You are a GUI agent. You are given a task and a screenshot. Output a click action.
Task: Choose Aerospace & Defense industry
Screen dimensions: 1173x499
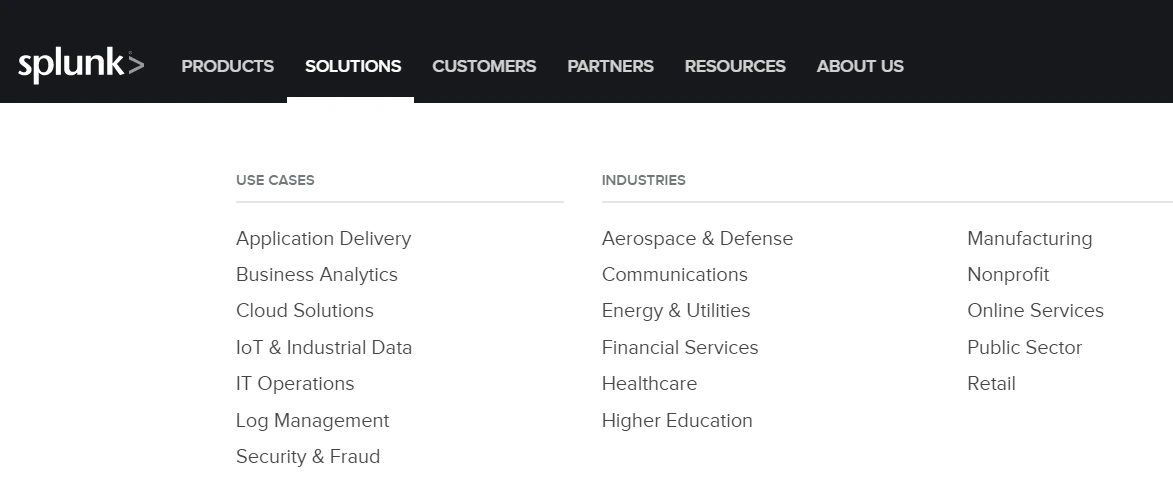click(x=697, y=238)
